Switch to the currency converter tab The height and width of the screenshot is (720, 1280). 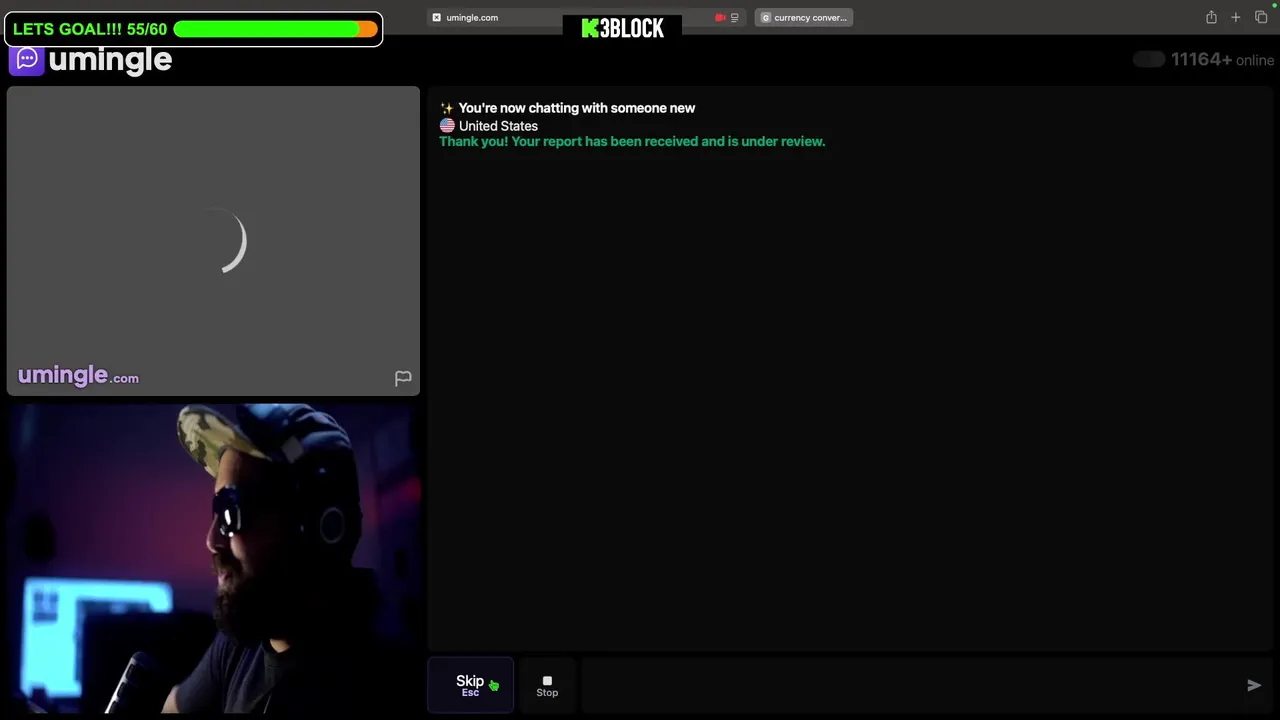[x=804, y=17]
